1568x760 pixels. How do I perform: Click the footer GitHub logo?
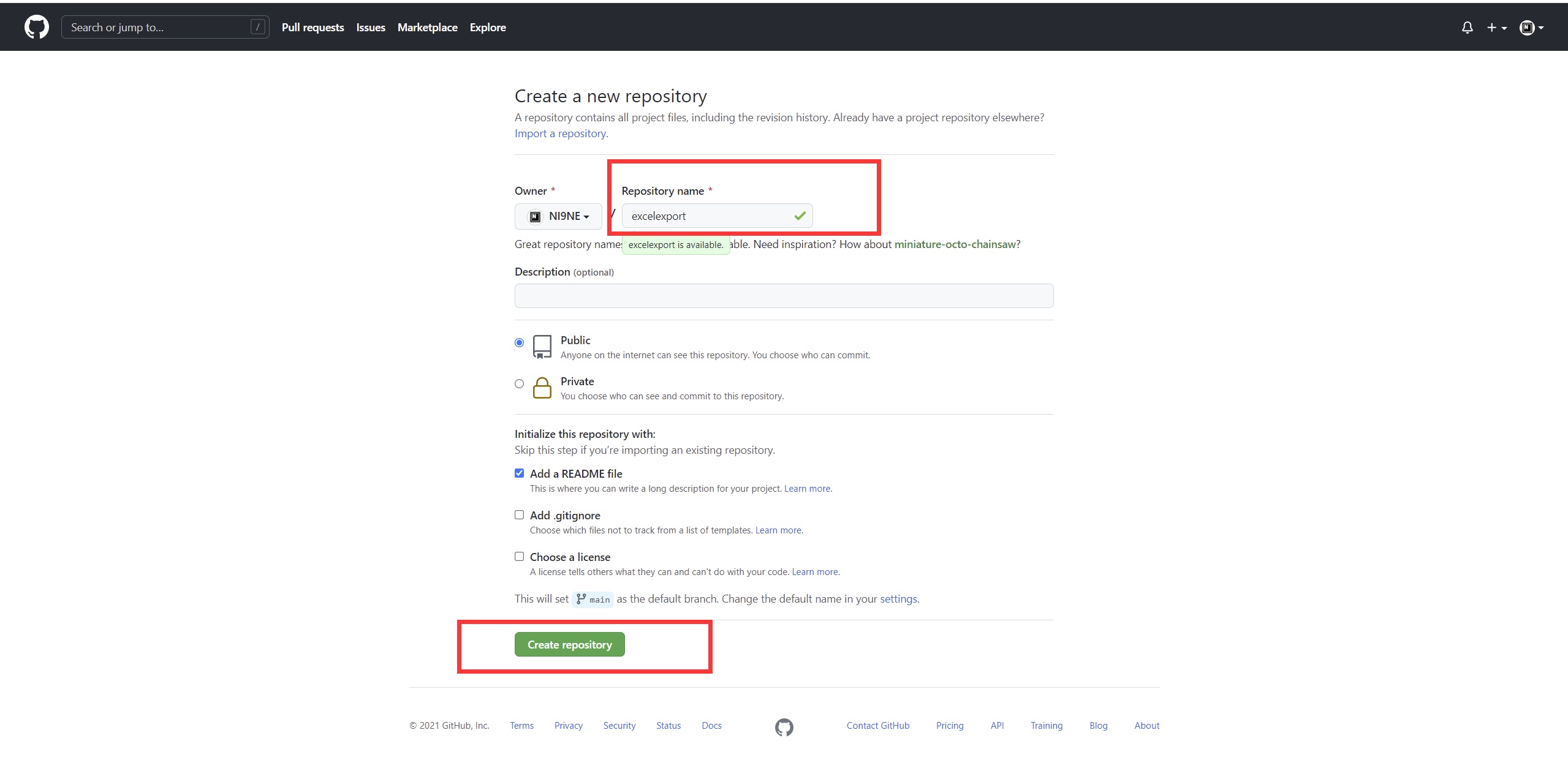784,727
